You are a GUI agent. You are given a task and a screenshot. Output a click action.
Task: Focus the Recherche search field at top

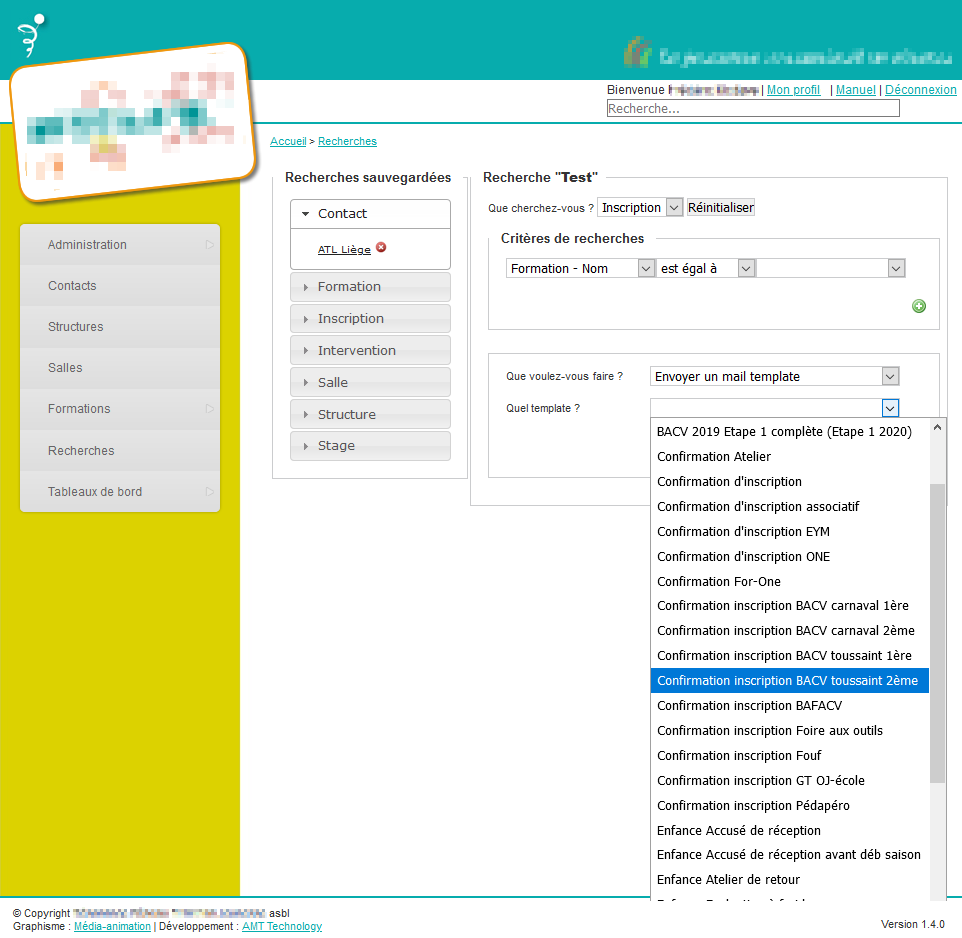[x=753, y=108]
